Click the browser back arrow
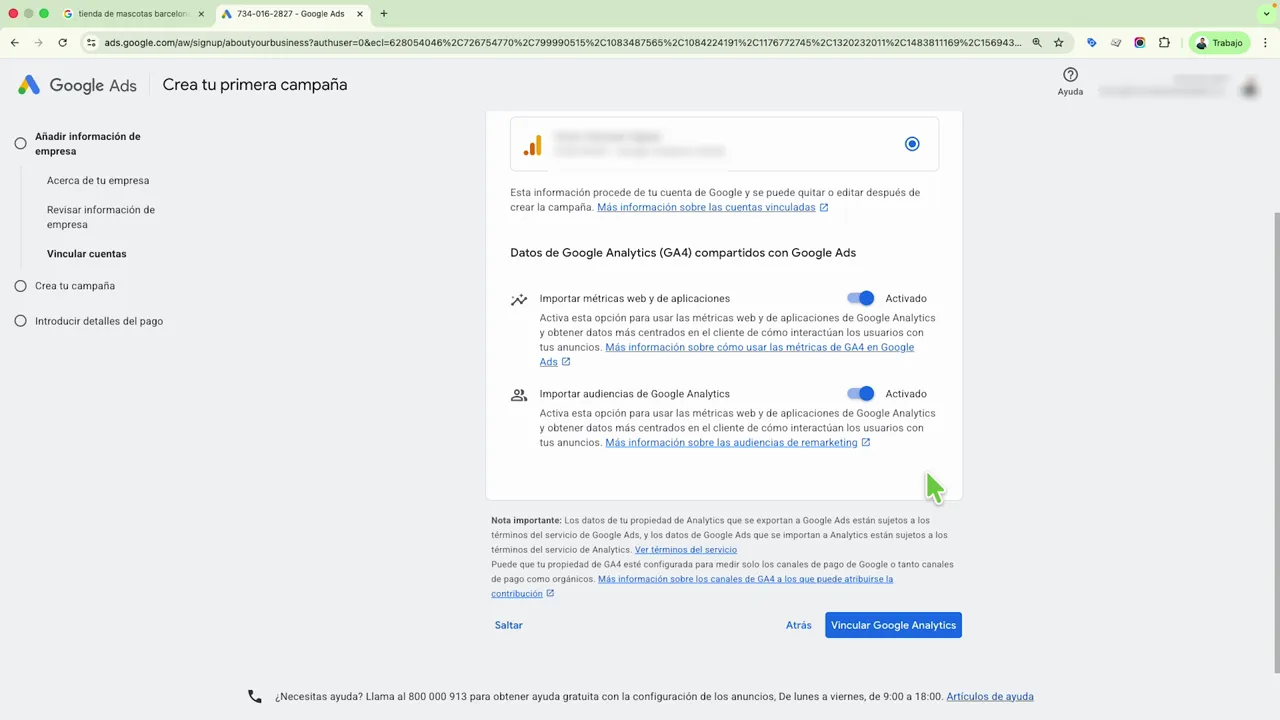The image size is (1280, 720). (x=15, y=43)
